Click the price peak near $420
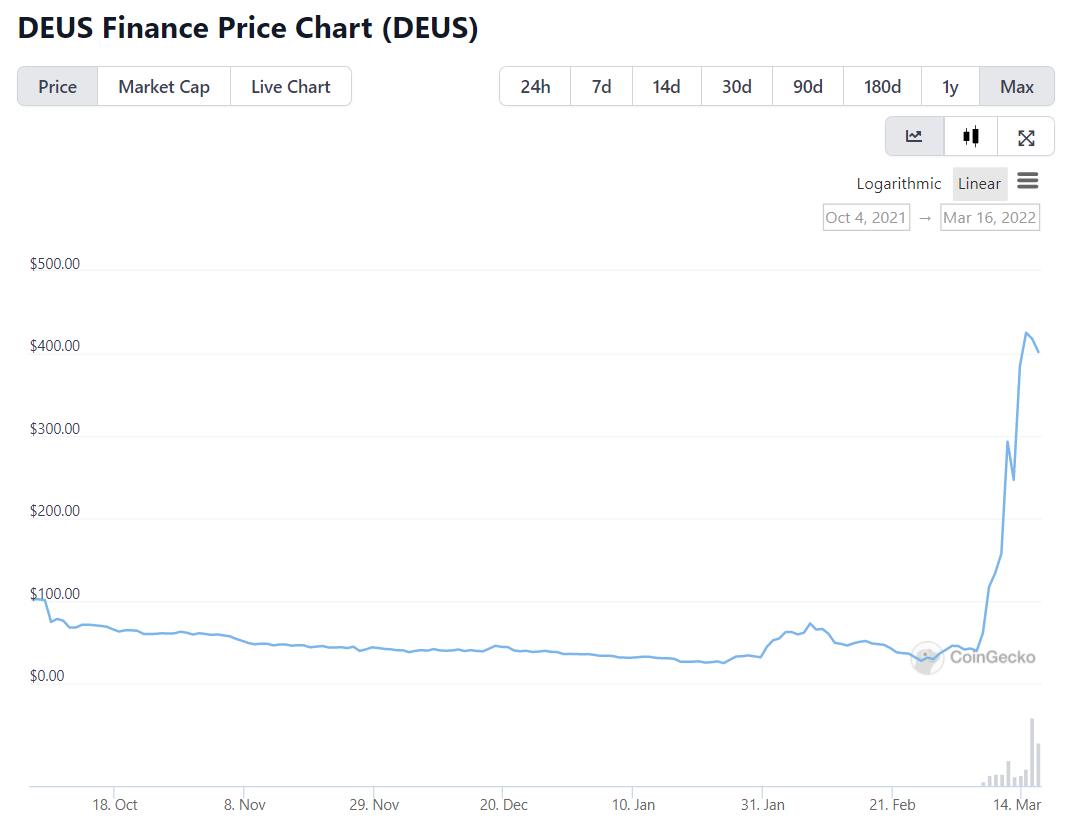Viewport: 1068px width, 833px height. coord(1026,333)
